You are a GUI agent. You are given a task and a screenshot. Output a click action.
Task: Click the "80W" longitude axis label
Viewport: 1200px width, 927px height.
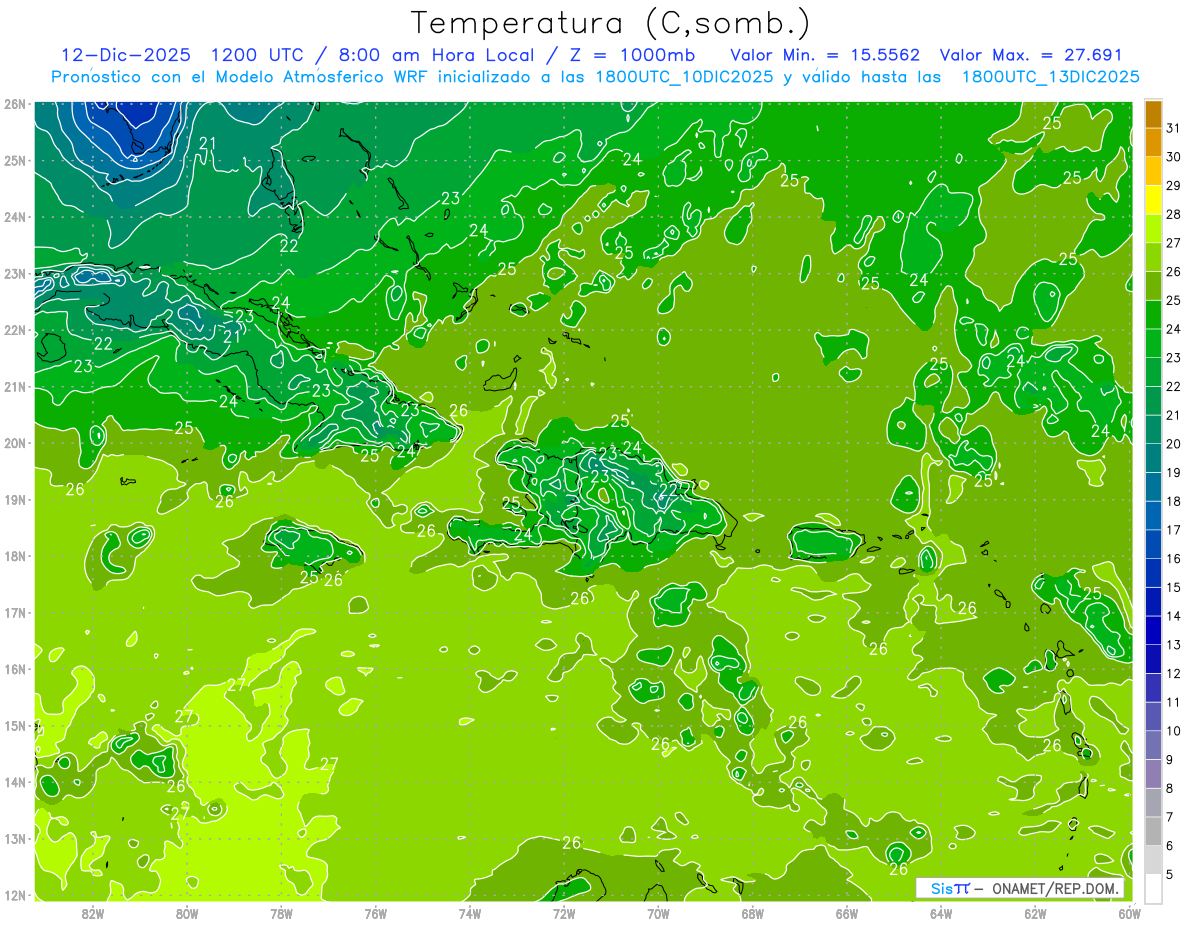(187, 913)
